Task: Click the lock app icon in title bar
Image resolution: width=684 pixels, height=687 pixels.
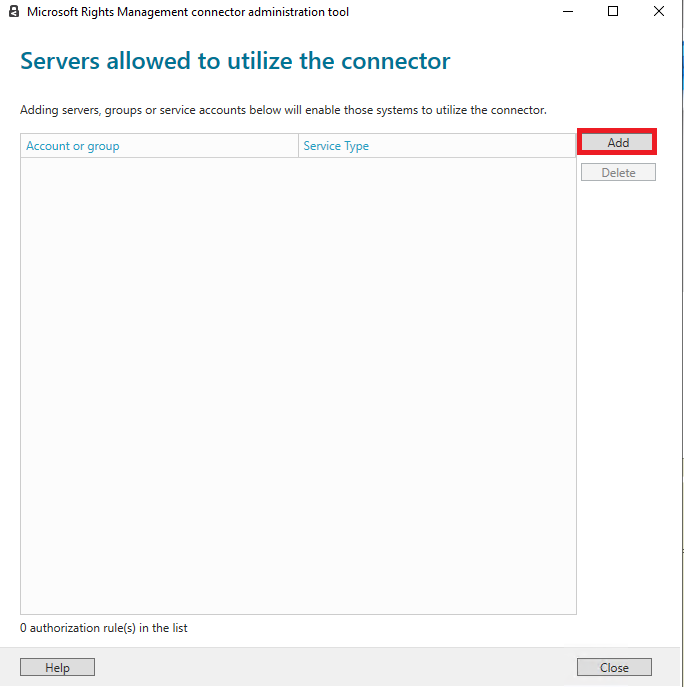Action: [14, 11]
